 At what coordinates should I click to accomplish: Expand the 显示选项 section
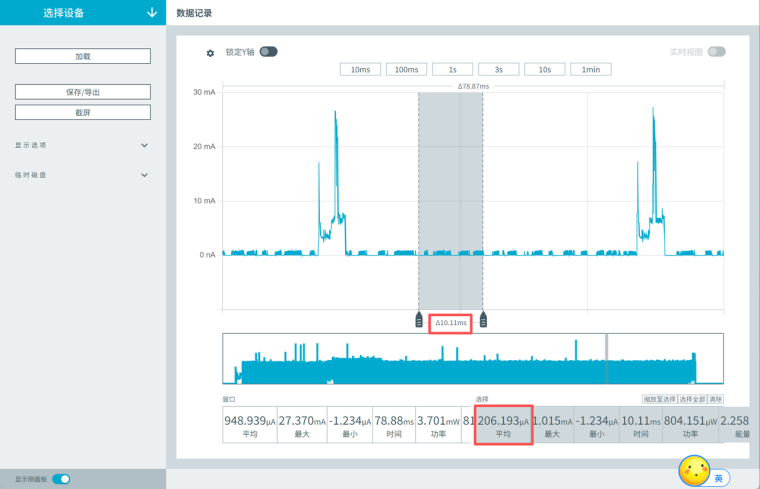click(x=81, y=145)
